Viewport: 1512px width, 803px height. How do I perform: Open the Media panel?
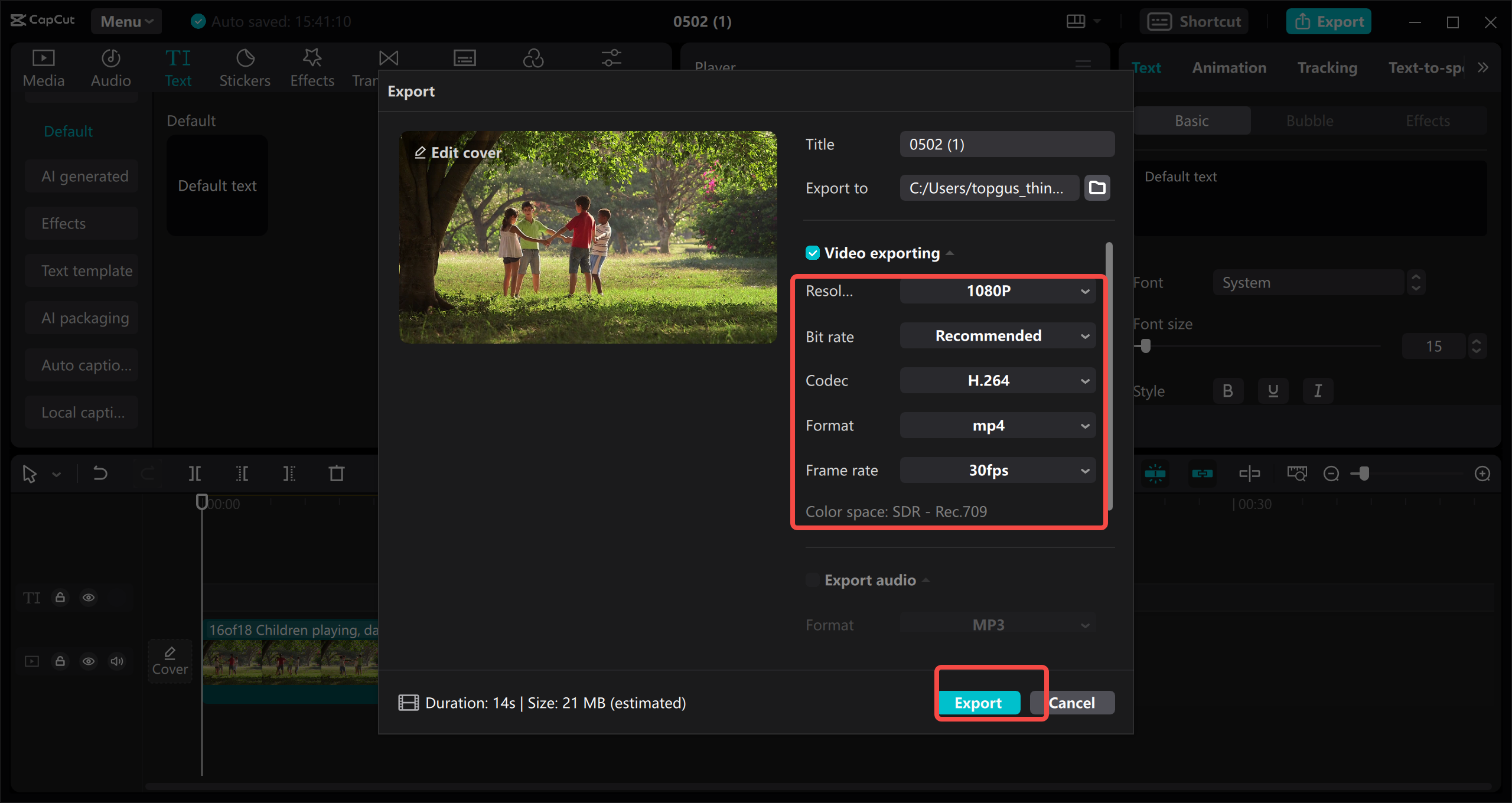pos(43,66)
